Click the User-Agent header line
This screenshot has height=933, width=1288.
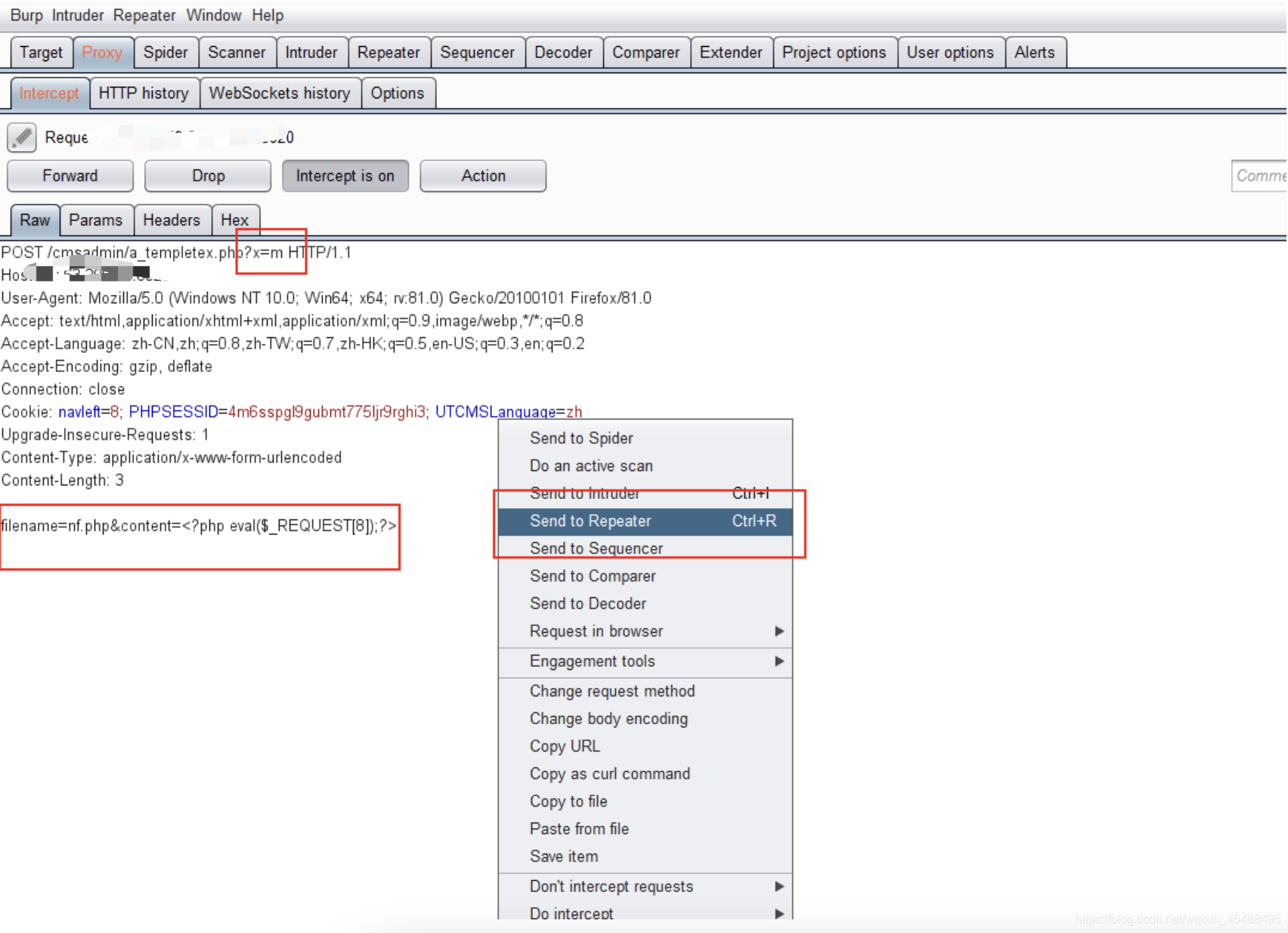(327, 299)
